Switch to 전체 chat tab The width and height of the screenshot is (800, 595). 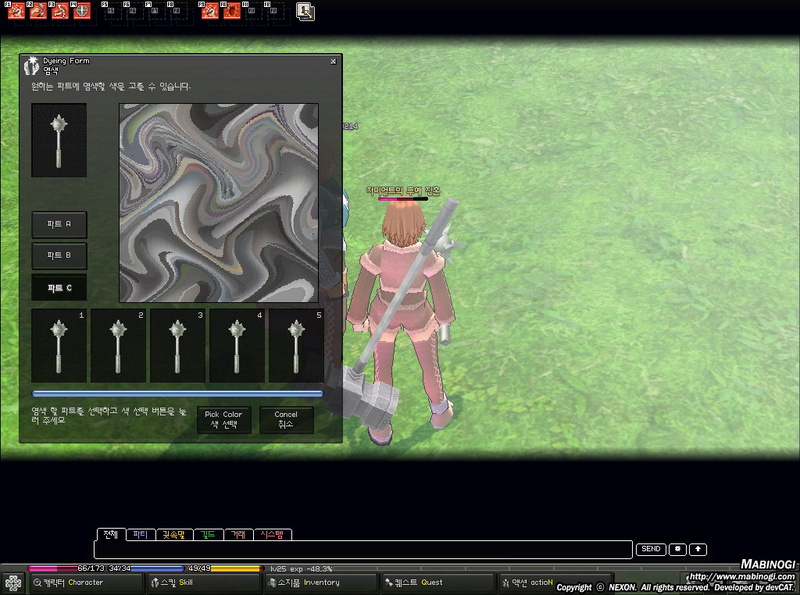(x=111, y=534)
